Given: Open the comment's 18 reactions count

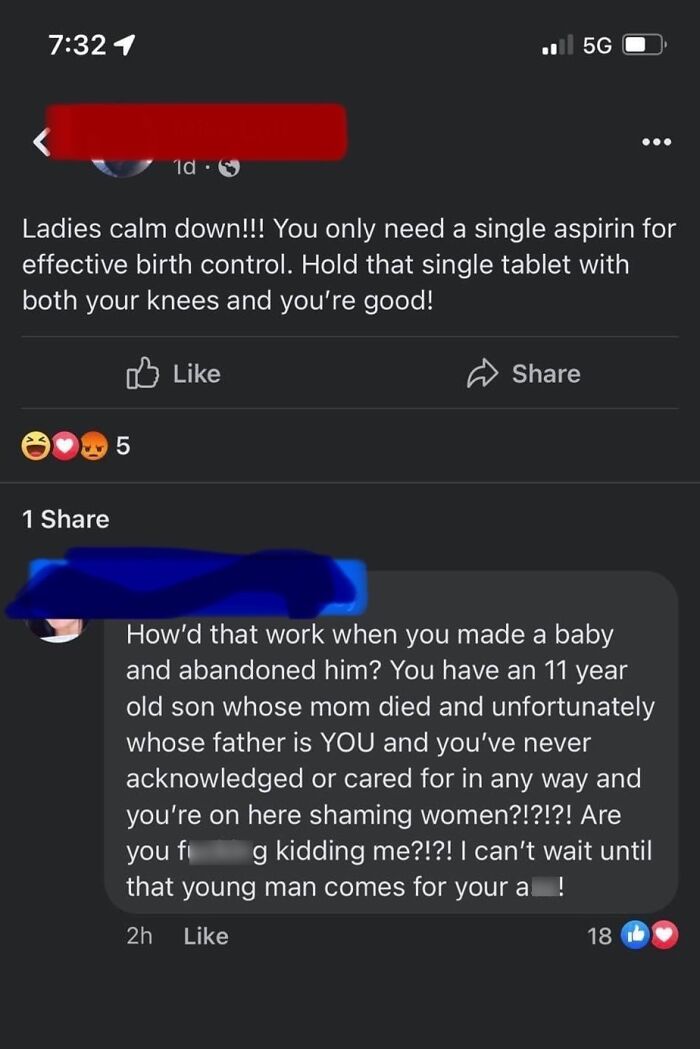Looking at the screenshot, I should click(600, 936).
